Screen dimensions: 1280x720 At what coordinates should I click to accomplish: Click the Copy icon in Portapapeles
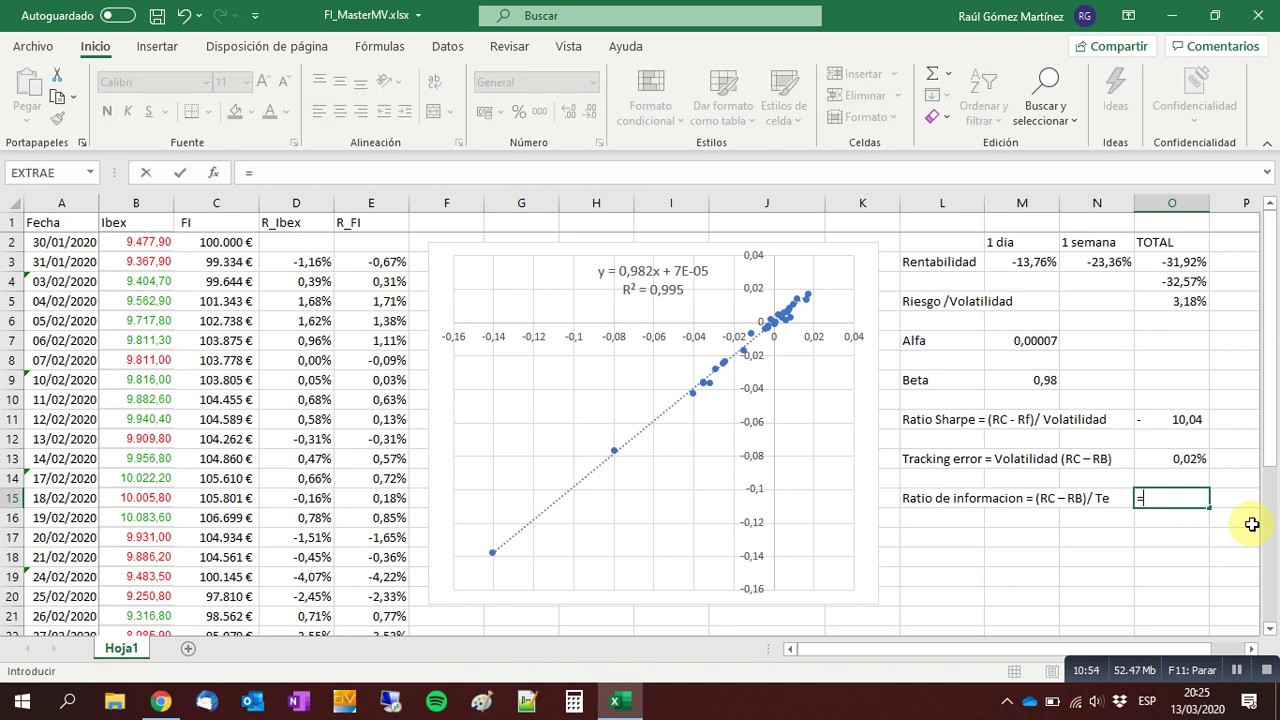coord(57,97)
